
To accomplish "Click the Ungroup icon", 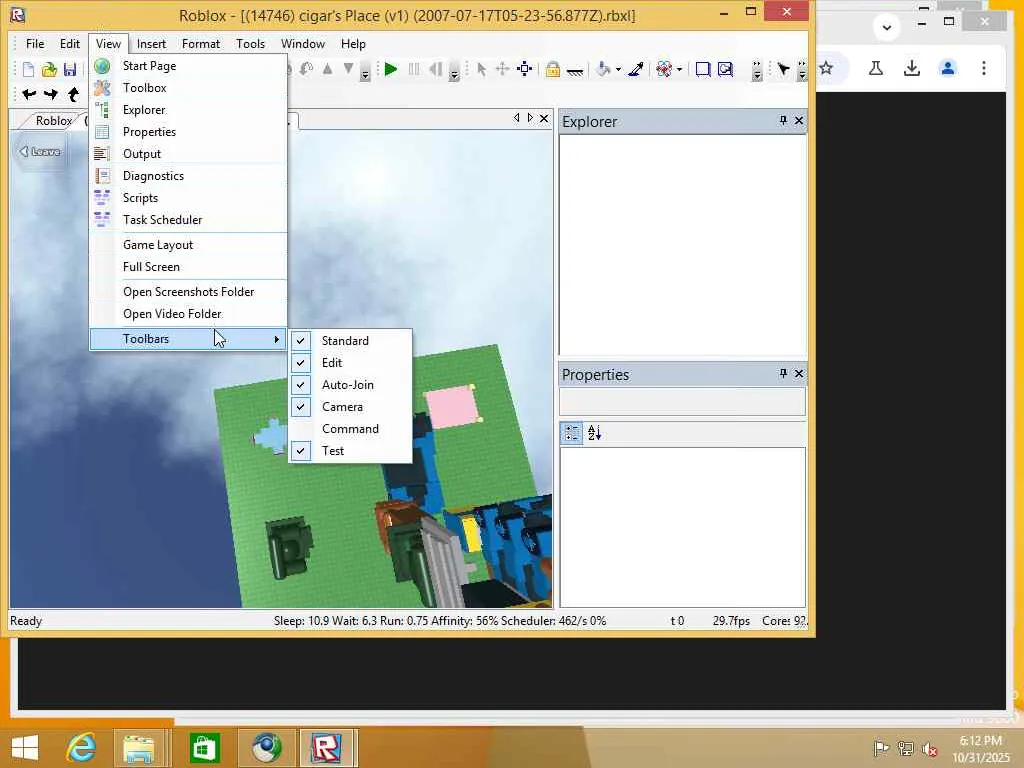I will tap(725, 69).
